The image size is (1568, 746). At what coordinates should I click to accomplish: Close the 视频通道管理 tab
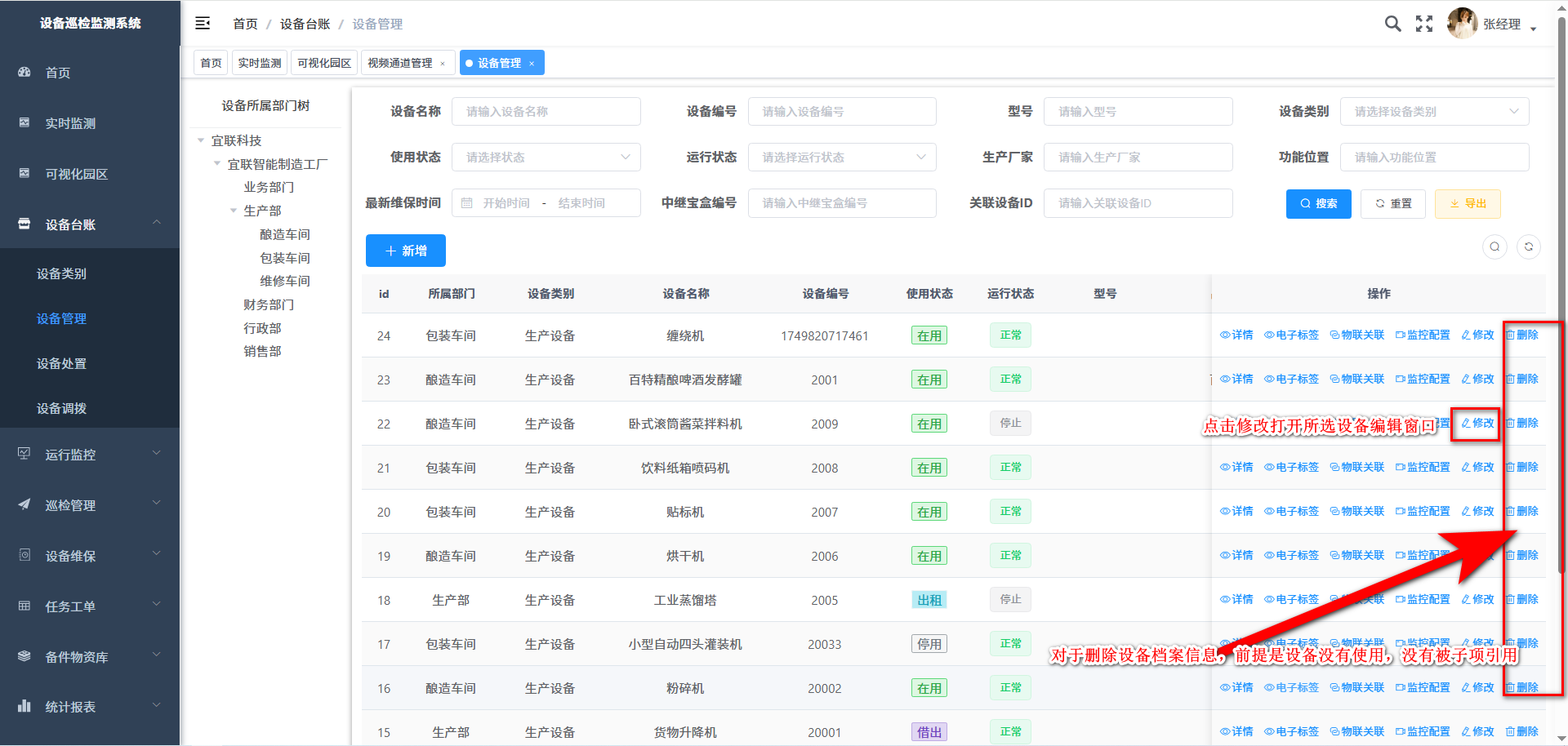[x=443, y=64]
